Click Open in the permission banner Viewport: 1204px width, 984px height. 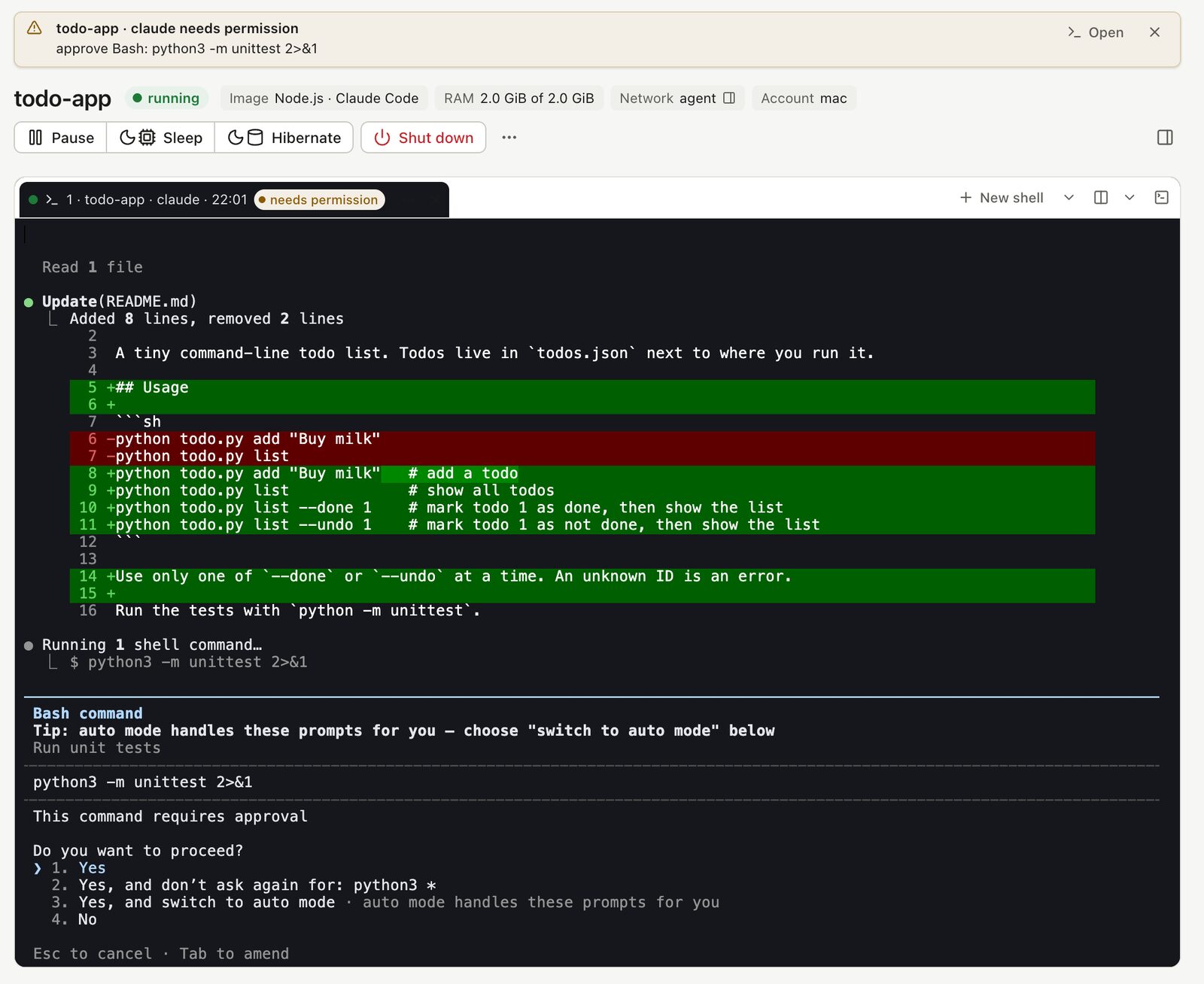pyautogui.click(x=1096, y=32)
